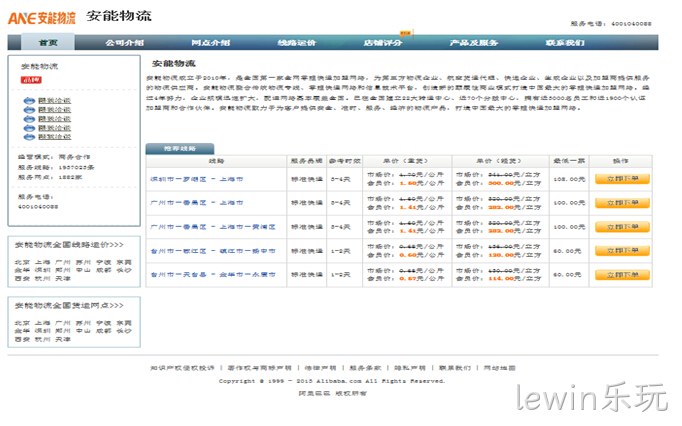The width and height of the screenshot is (682, 426).
Task: Select 北京 in the 全国货运网点 panel
Action: click(22, 323)
